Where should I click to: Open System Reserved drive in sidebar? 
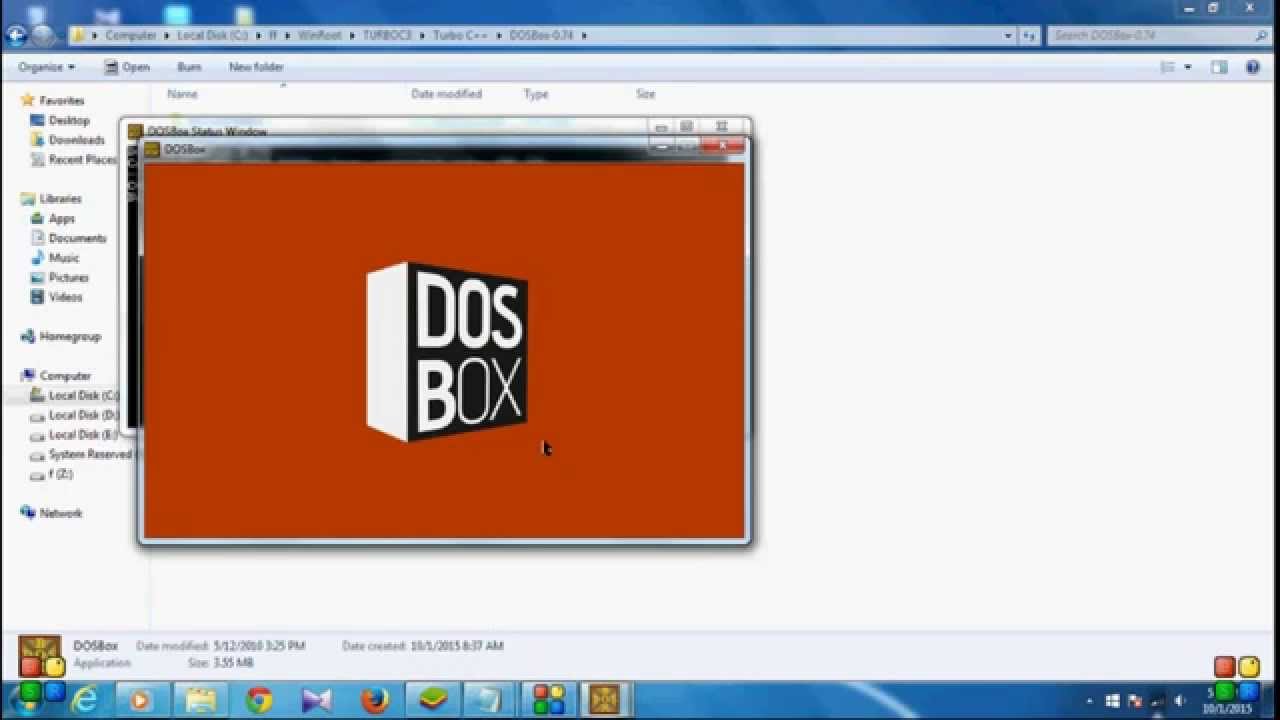click(90, 454)
